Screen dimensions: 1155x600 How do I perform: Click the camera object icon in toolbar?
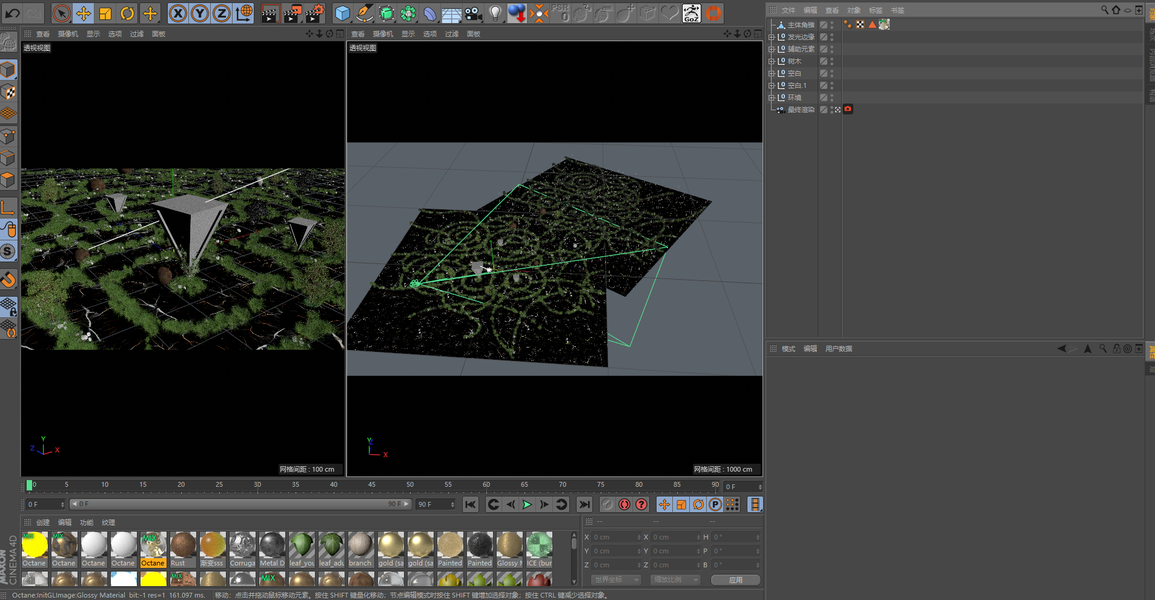473,13
